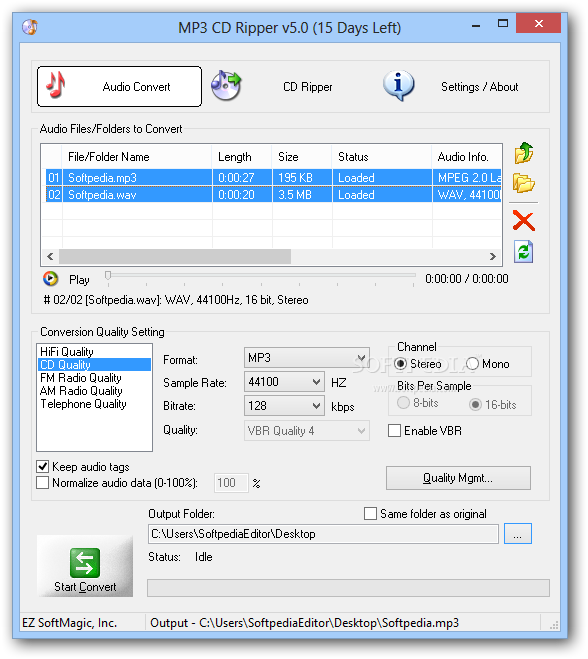
Task: Click the blue info bubble icon
Action: (398, 85)
